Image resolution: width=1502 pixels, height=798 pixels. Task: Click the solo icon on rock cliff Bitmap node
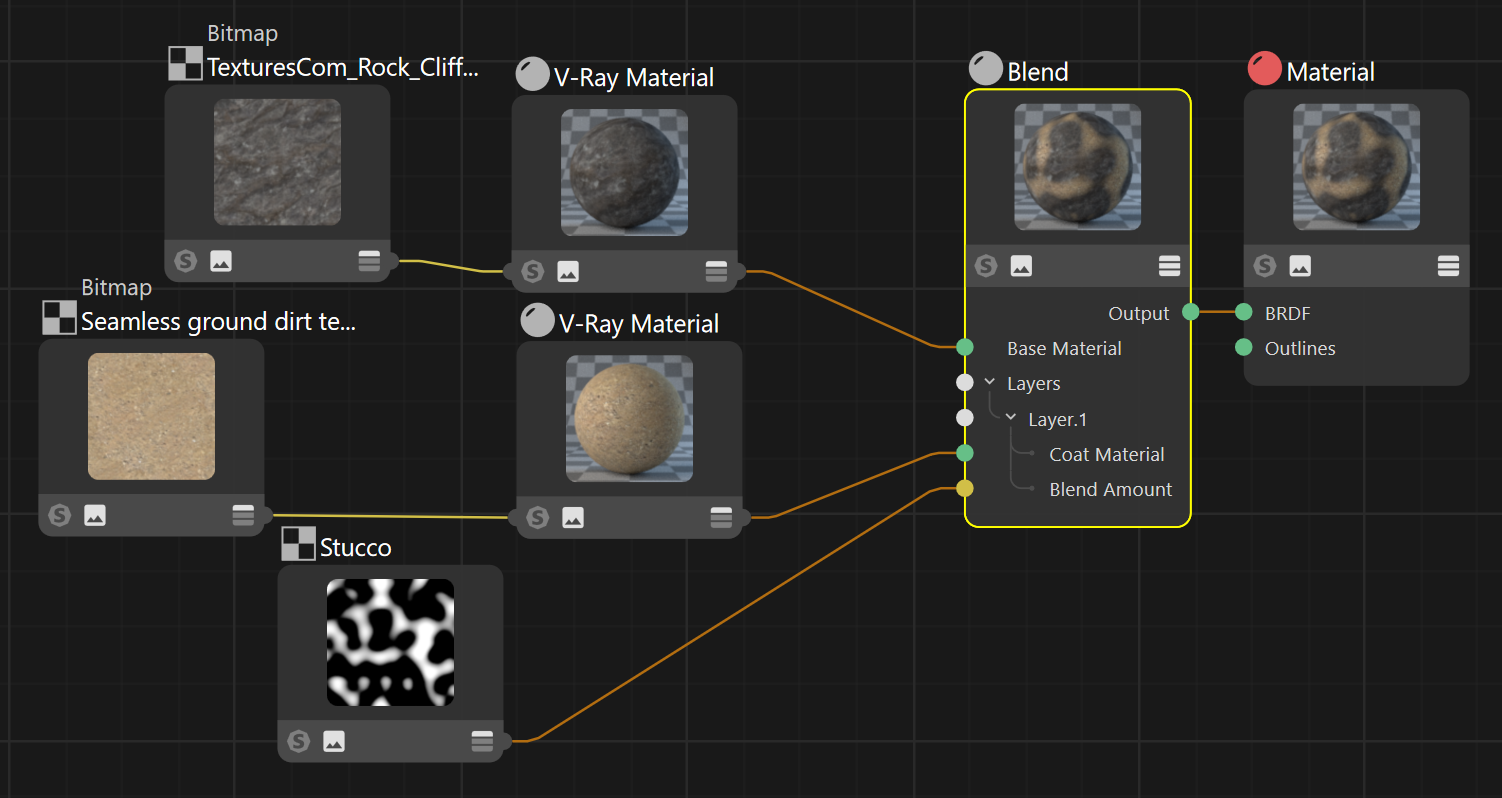[185, 262]
